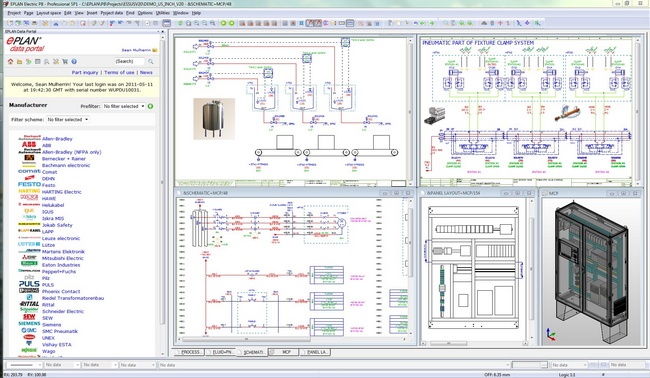Open the Prefilter dropdown
The height and width of the screenshot is (378, 650).
124,106
